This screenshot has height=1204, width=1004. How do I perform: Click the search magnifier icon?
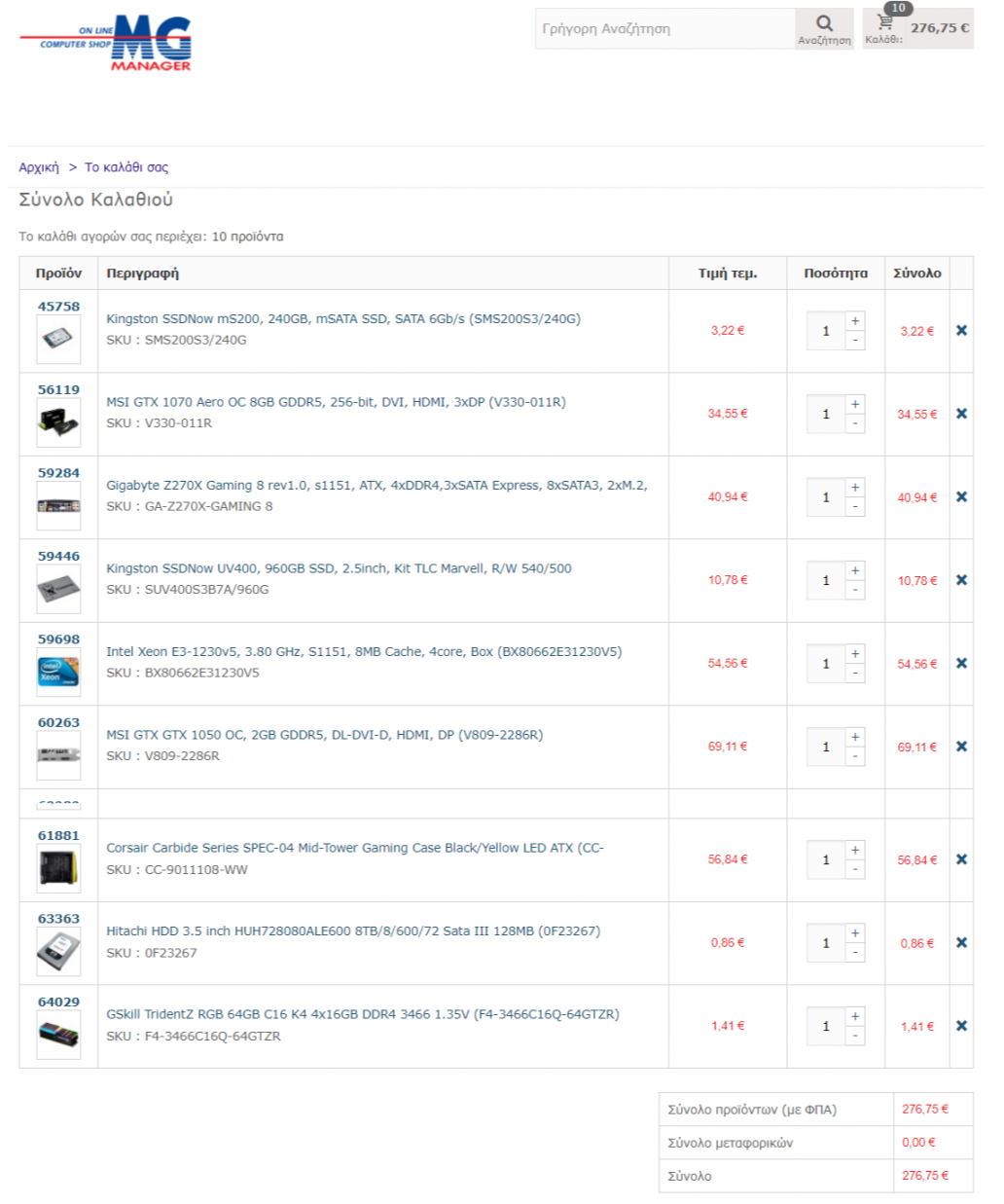[824, 25]
